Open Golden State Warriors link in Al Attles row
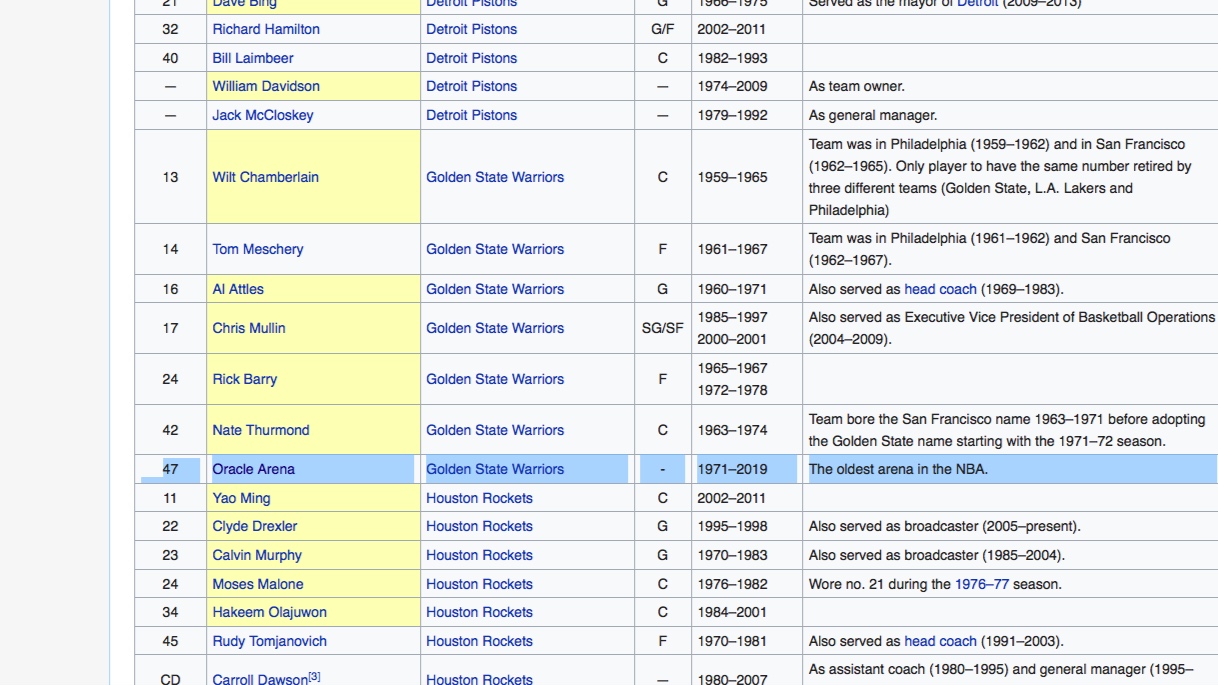Screen dimensions: 1218x685 click(x=495, y=289)
